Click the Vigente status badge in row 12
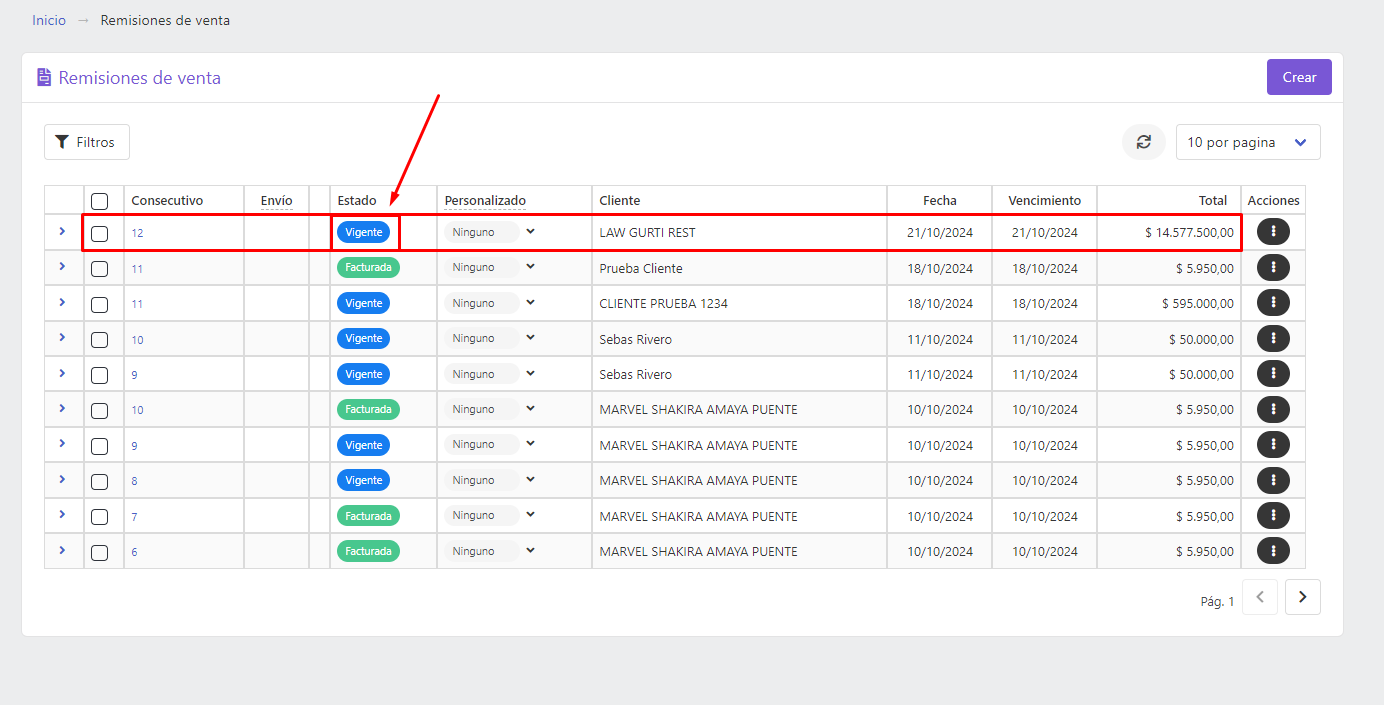The height and width of the screenshot is (705, 1384). pyautogui.click(x=363, y=232)
